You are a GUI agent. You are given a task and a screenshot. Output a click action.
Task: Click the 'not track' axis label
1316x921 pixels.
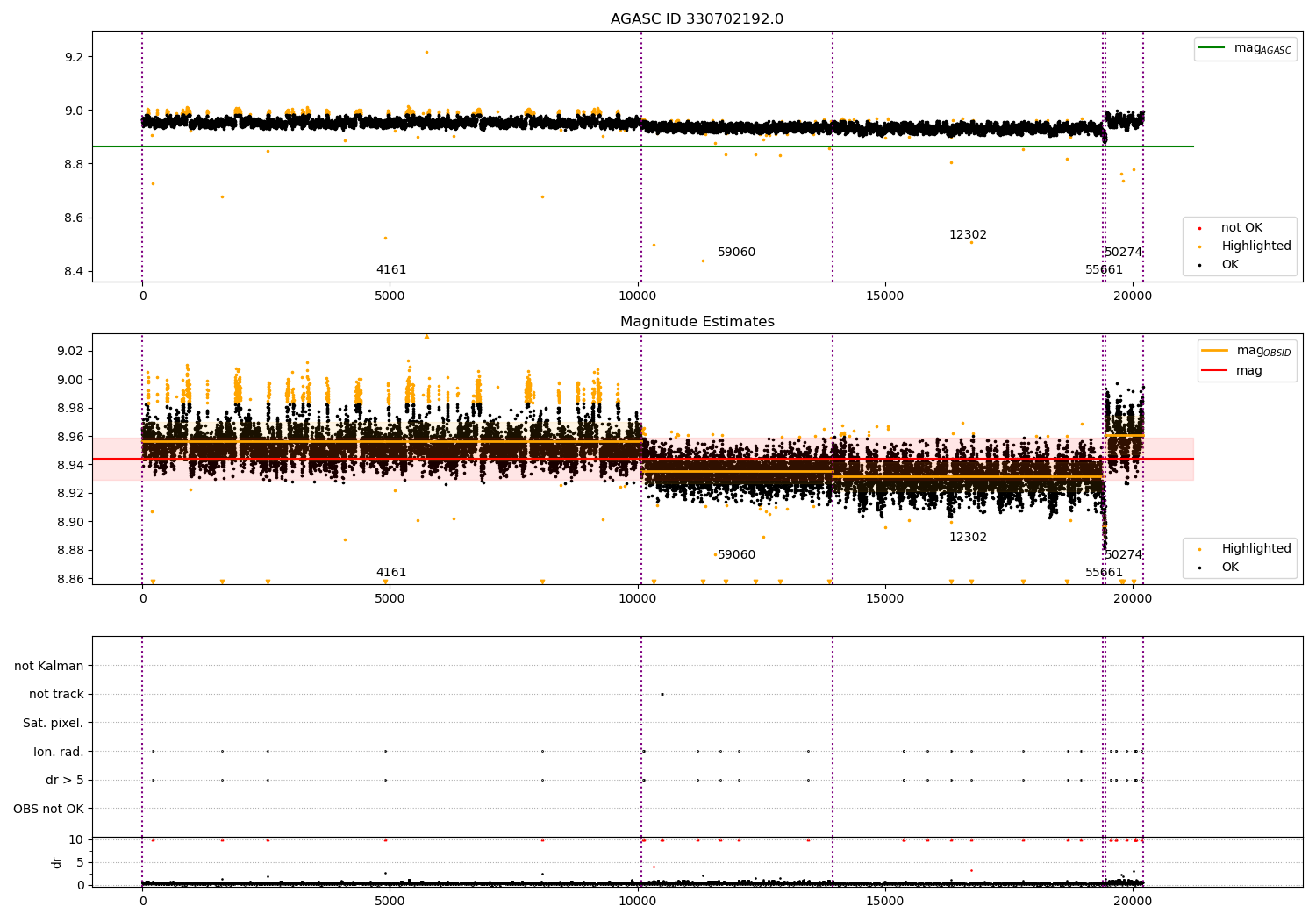[x=56, y=695]
